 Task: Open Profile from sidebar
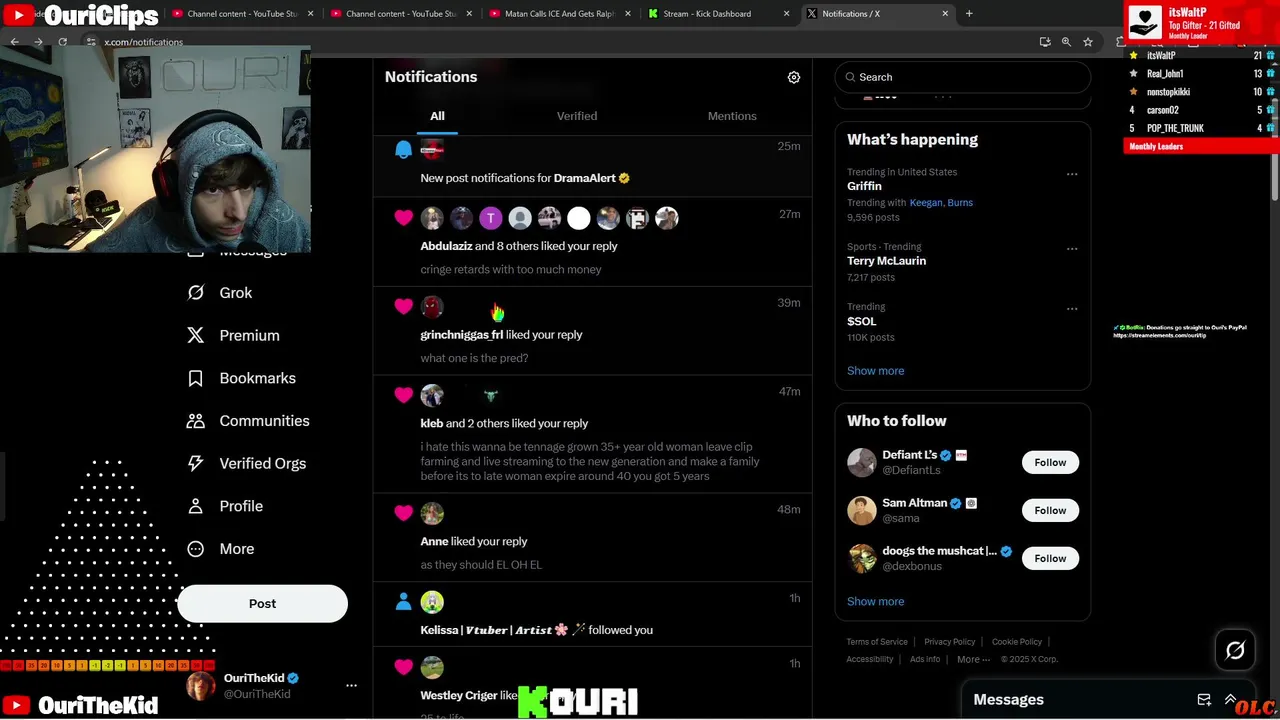[x=225, y=506]
